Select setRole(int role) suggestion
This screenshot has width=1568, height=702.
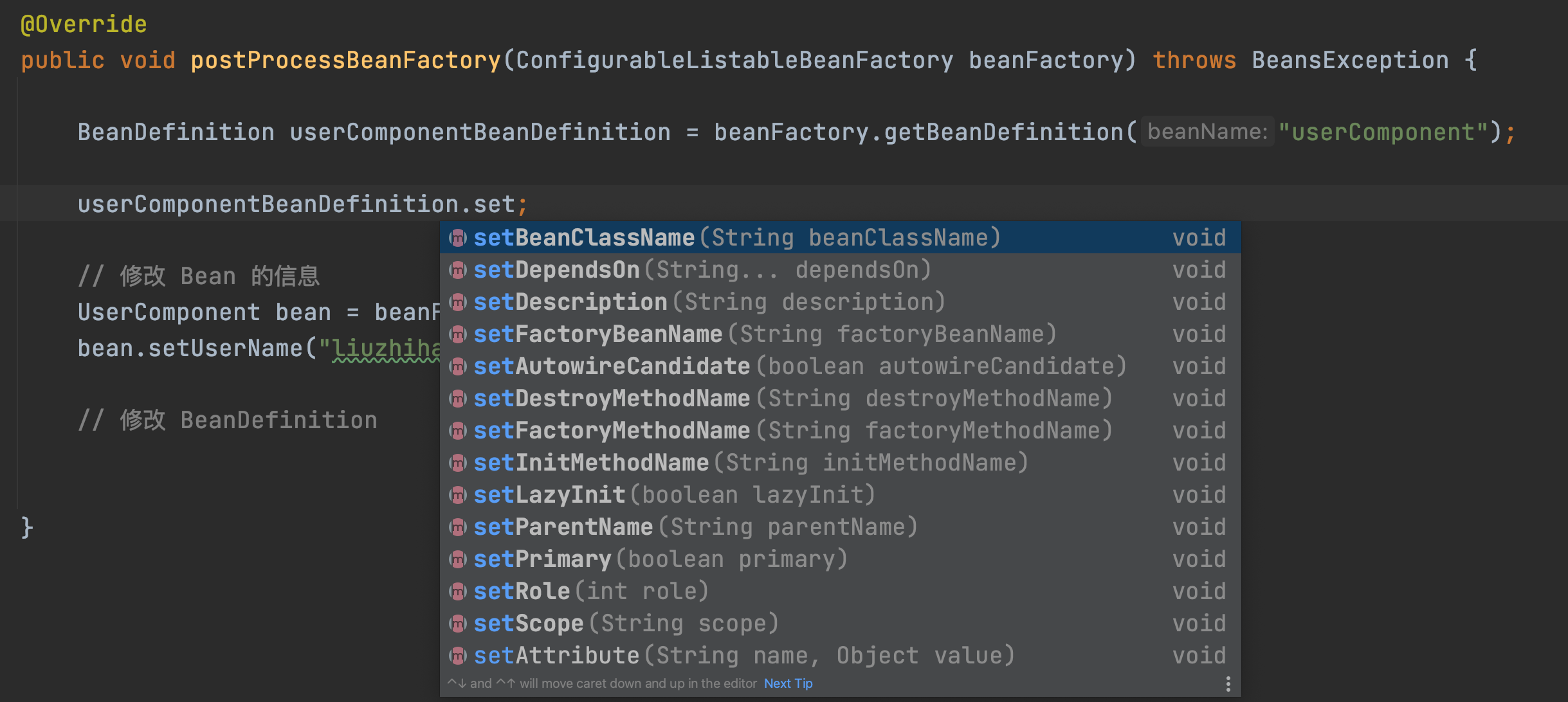click(x=841, y=591)
